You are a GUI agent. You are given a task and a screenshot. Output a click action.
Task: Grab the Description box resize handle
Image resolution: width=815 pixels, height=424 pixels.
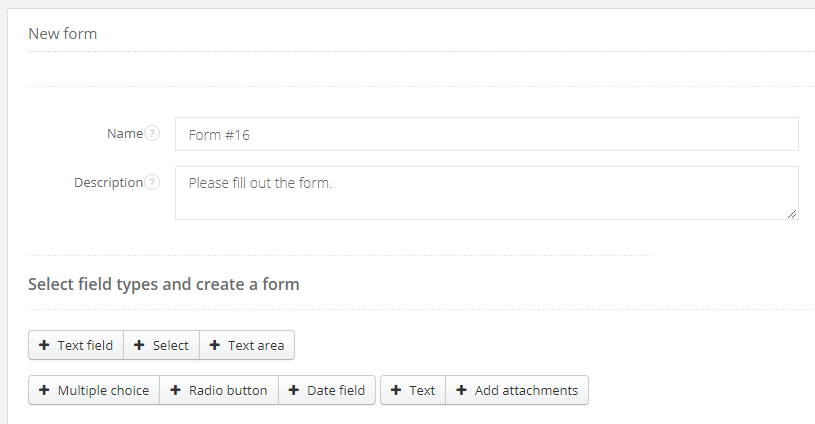point(792,213)
